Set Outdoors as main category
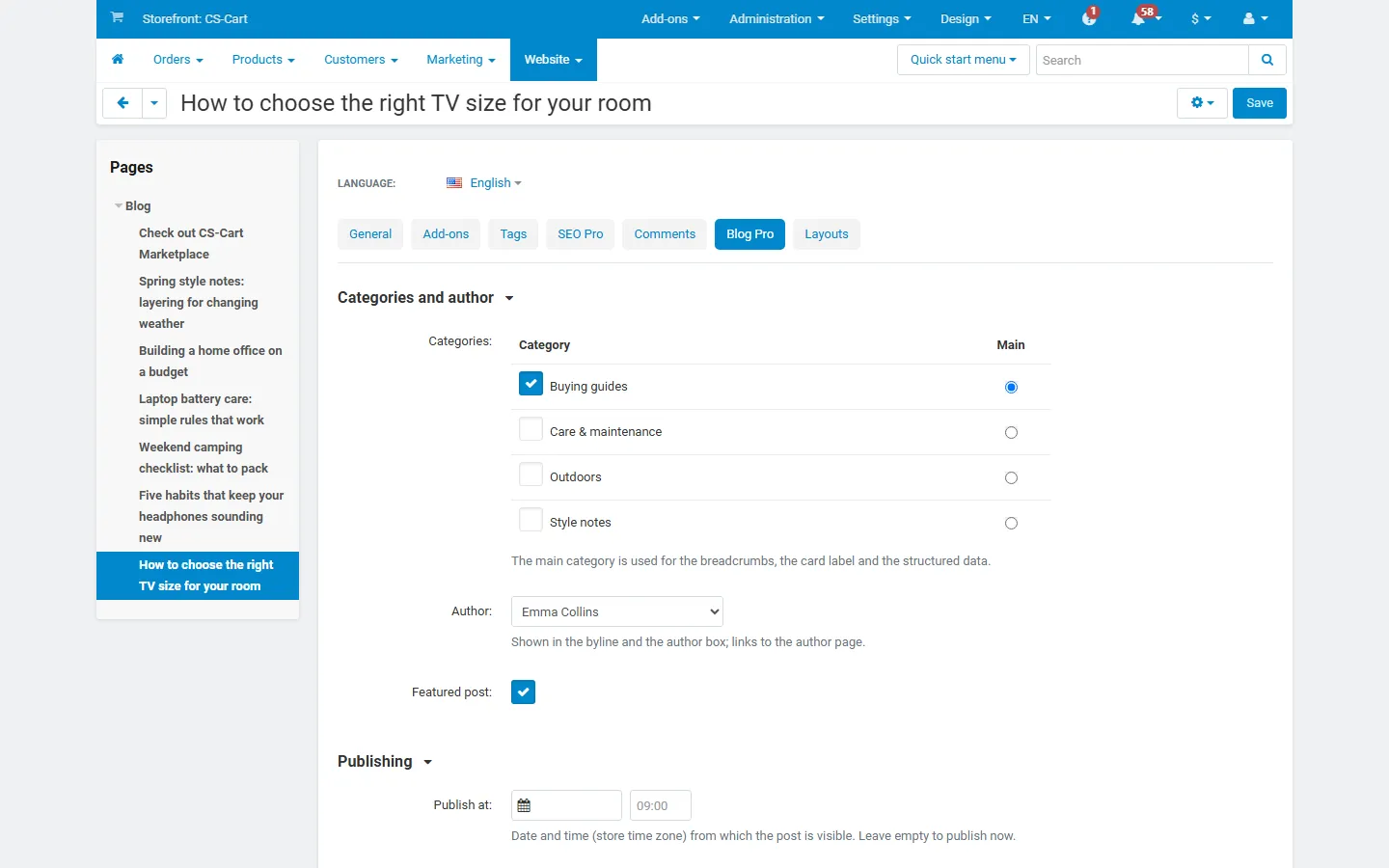The height and width of the screenshot is (868, 1389). (x=1011, y=477)
